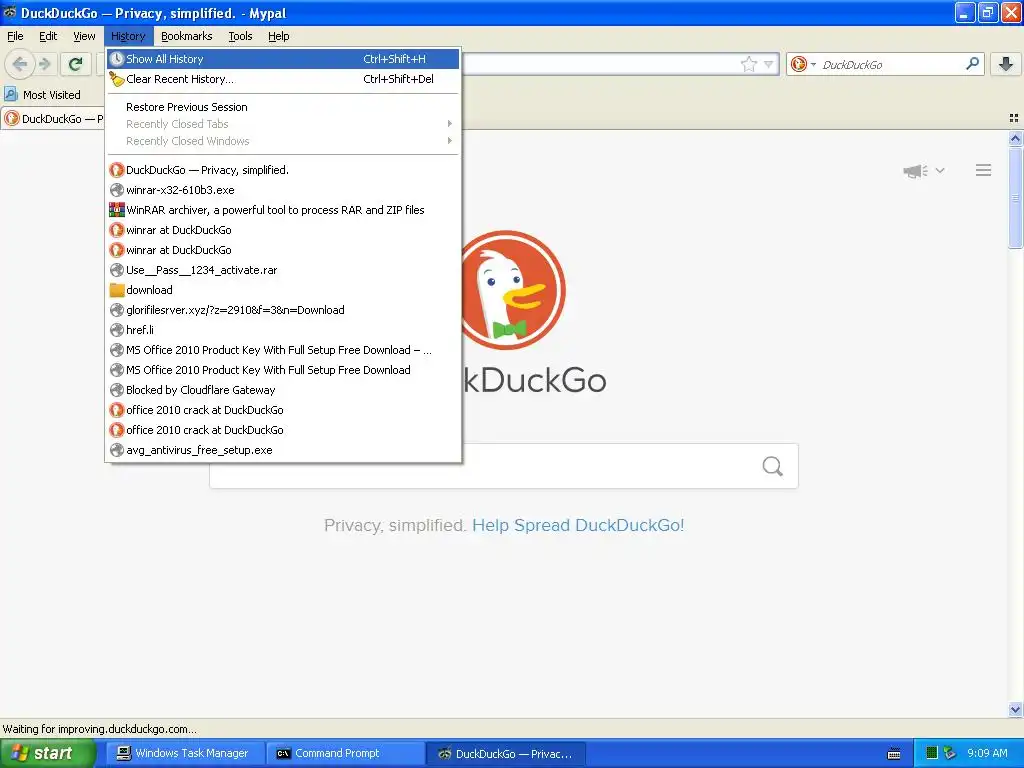Click the Most Visited bookmarks button
Image resolution: width=1024 pixels, height=768 pixels.
tap(43, 95)
